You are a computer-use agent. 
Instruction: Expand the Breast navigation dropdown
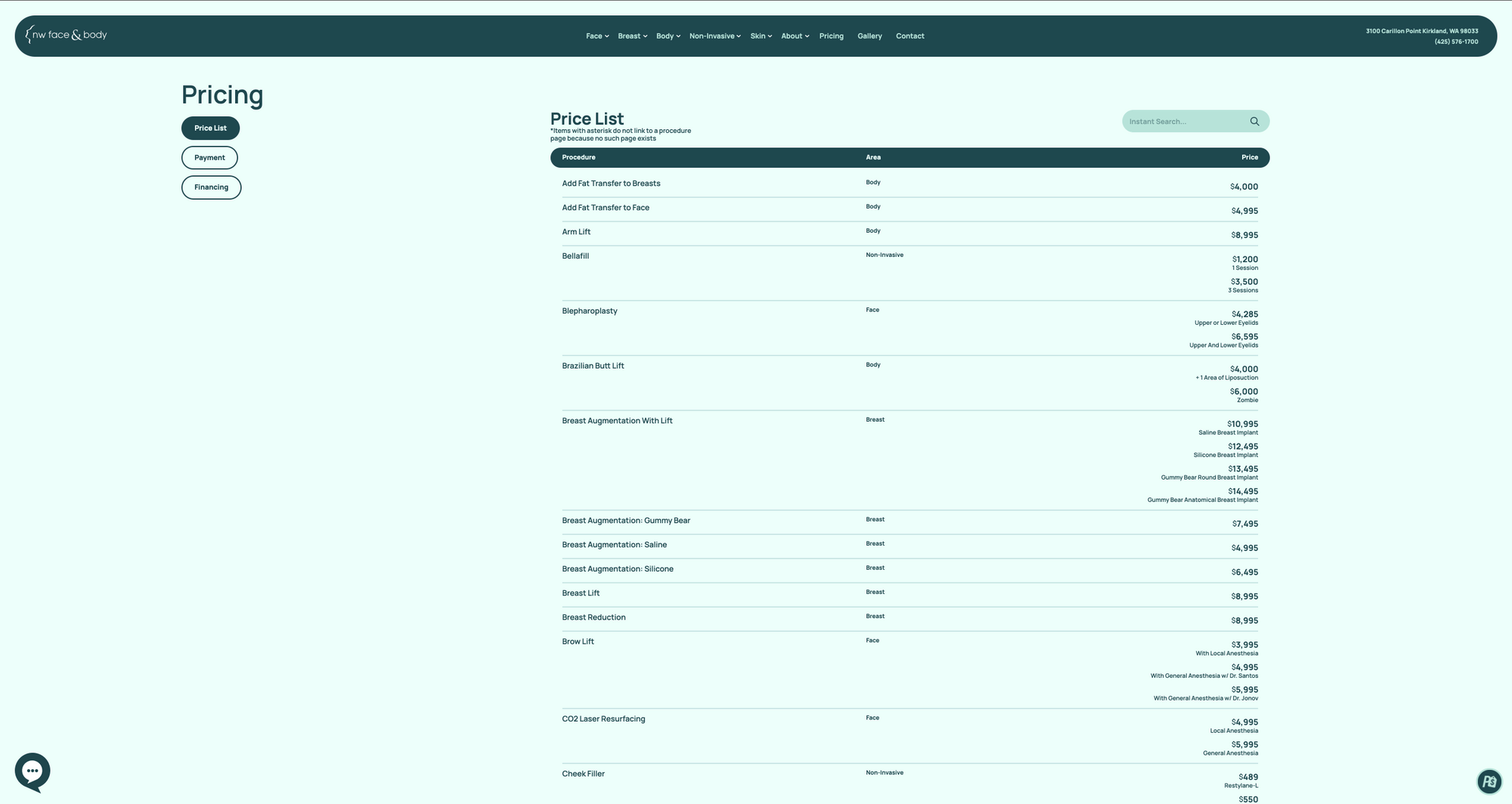(x=632, y=36)
